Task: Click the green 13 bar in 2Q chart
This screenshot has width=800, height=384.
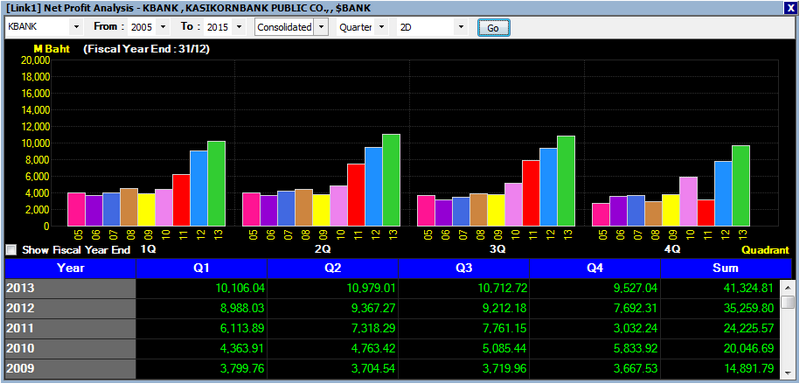Action: [x=391, y=180]
